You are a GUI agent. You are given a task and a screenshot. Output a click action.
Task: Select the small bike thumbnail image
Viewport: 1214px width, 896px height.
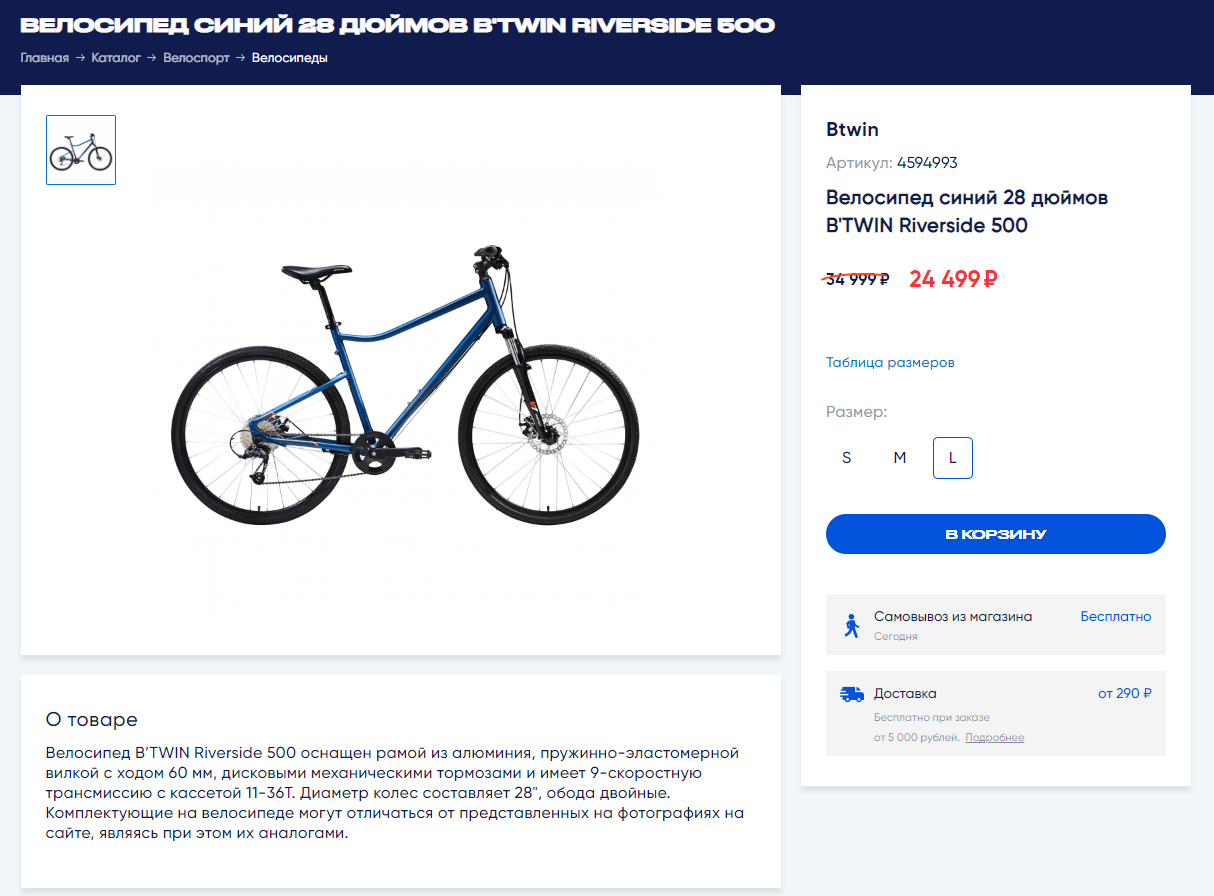(81, 150)
